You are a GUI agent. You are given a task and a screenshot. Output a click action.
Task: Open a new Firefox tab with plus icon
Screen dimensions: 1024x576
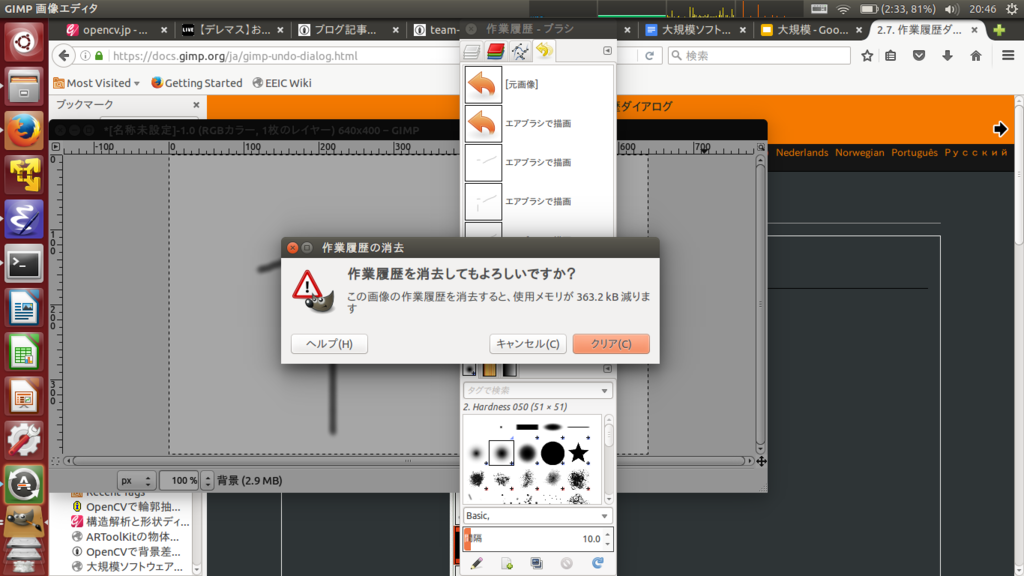[x=999, y=30]
